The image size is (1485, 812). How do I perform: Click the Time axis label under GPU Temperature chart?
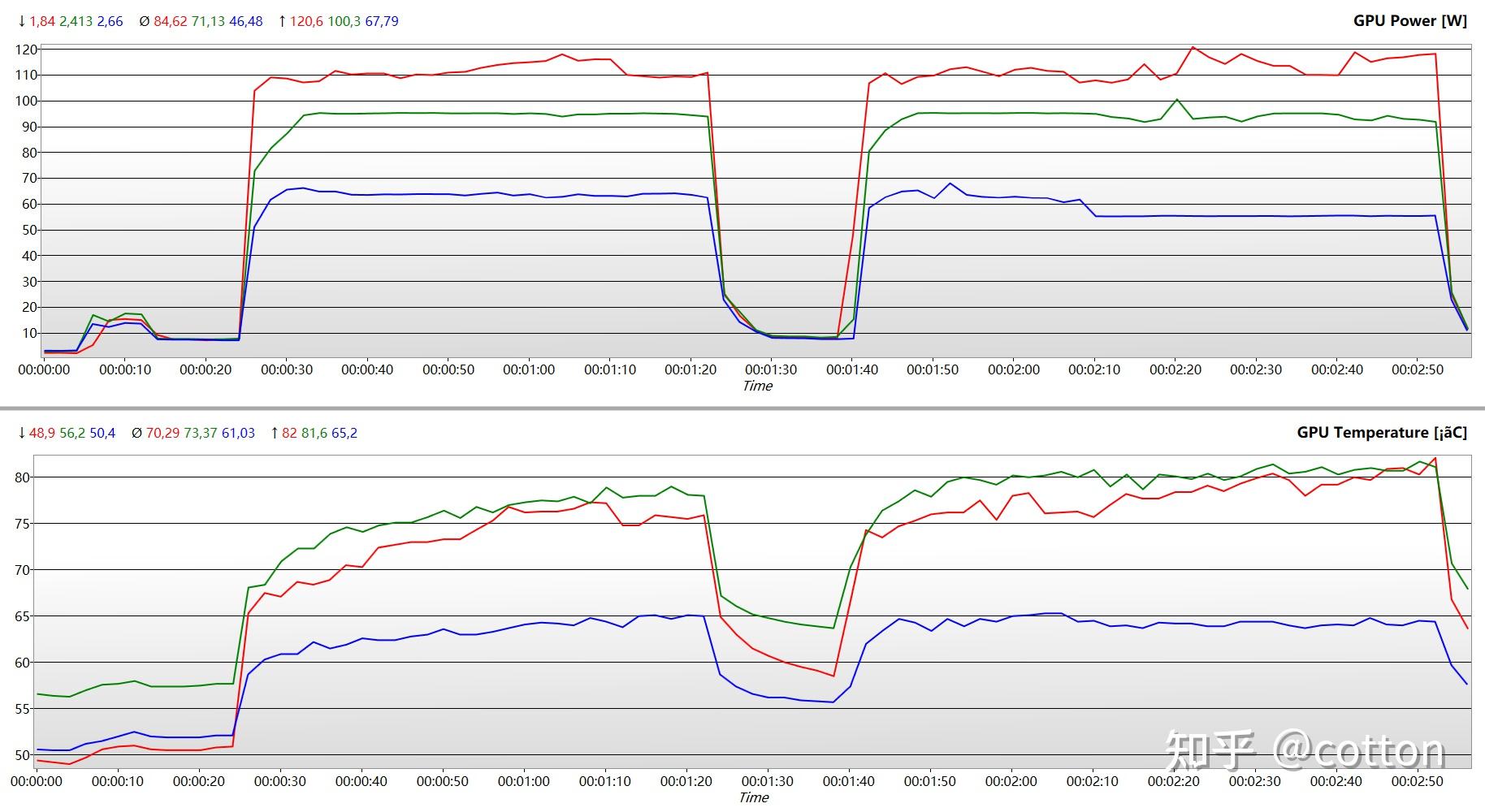coord(753,798)
